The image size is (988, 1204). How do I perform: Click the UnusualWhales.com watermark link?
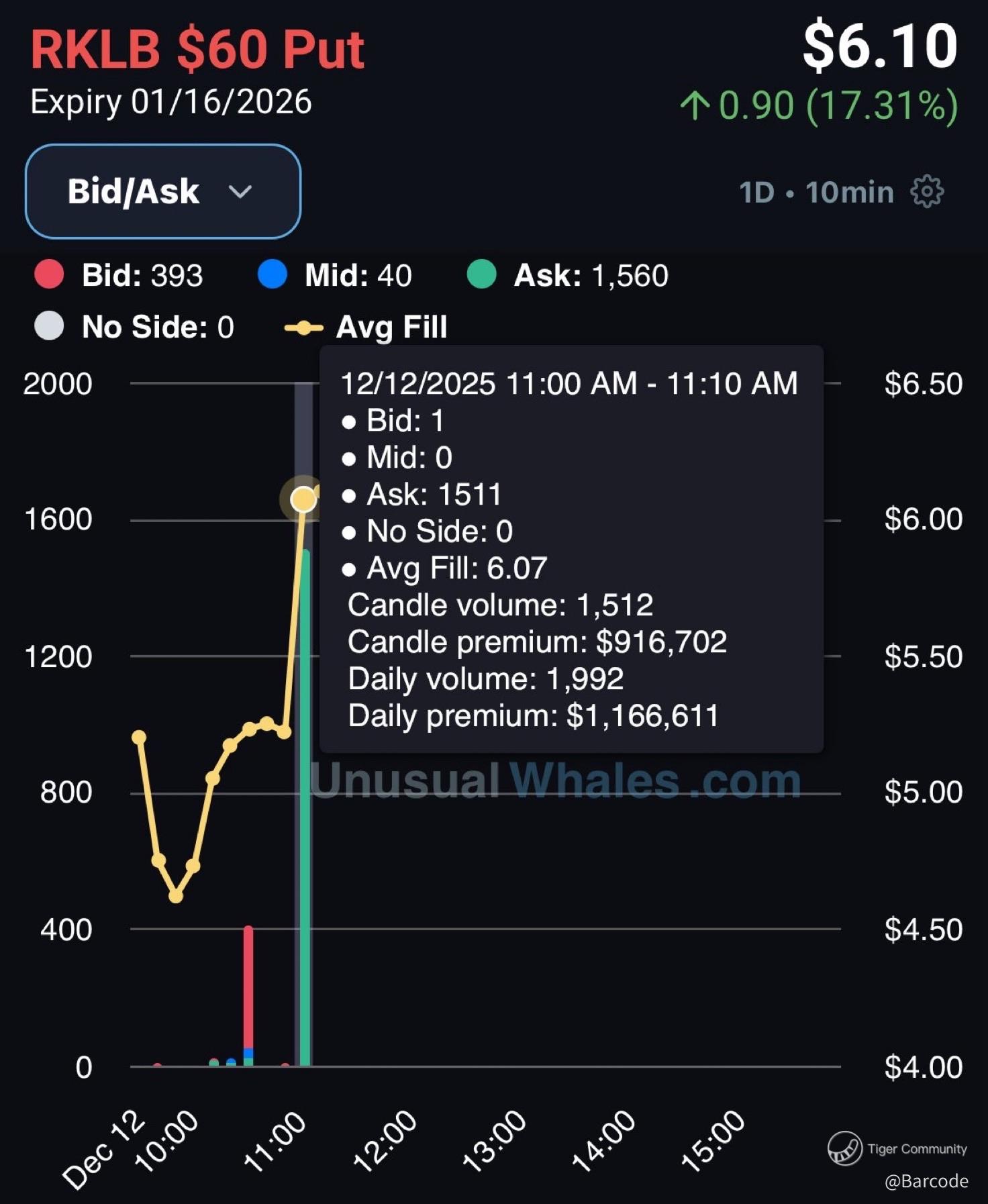click(x=555, y=781)
